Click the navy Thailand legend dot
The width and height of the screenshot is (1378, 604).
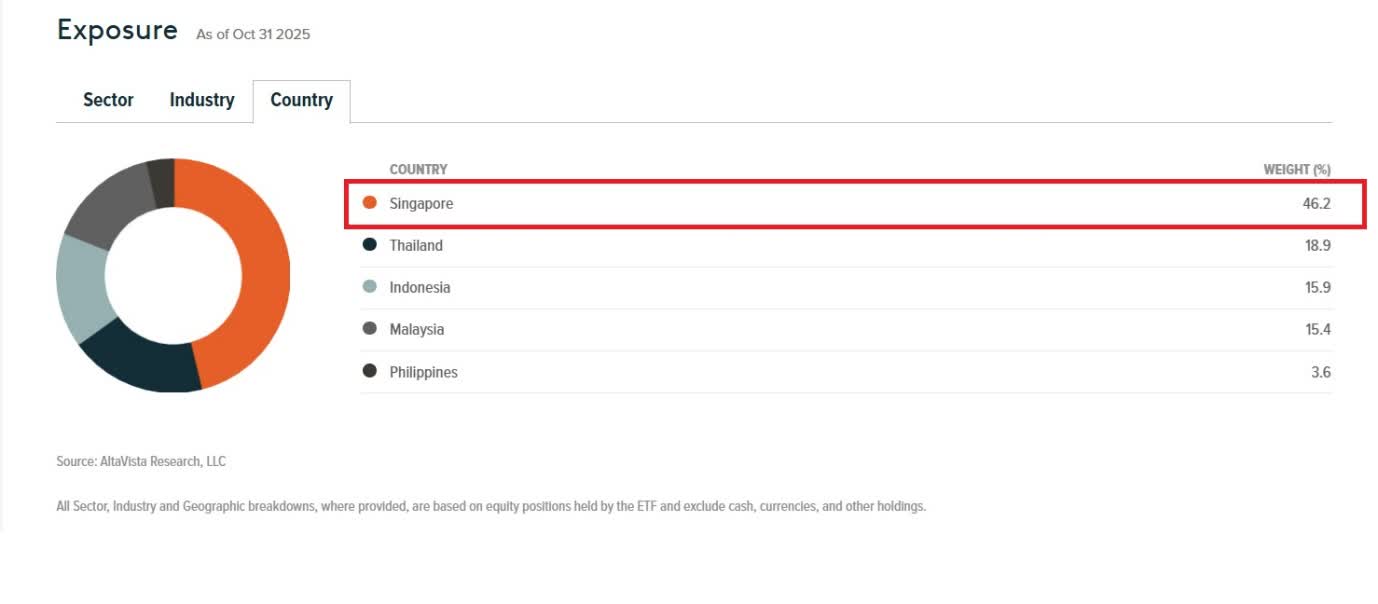tap(370, 245)
